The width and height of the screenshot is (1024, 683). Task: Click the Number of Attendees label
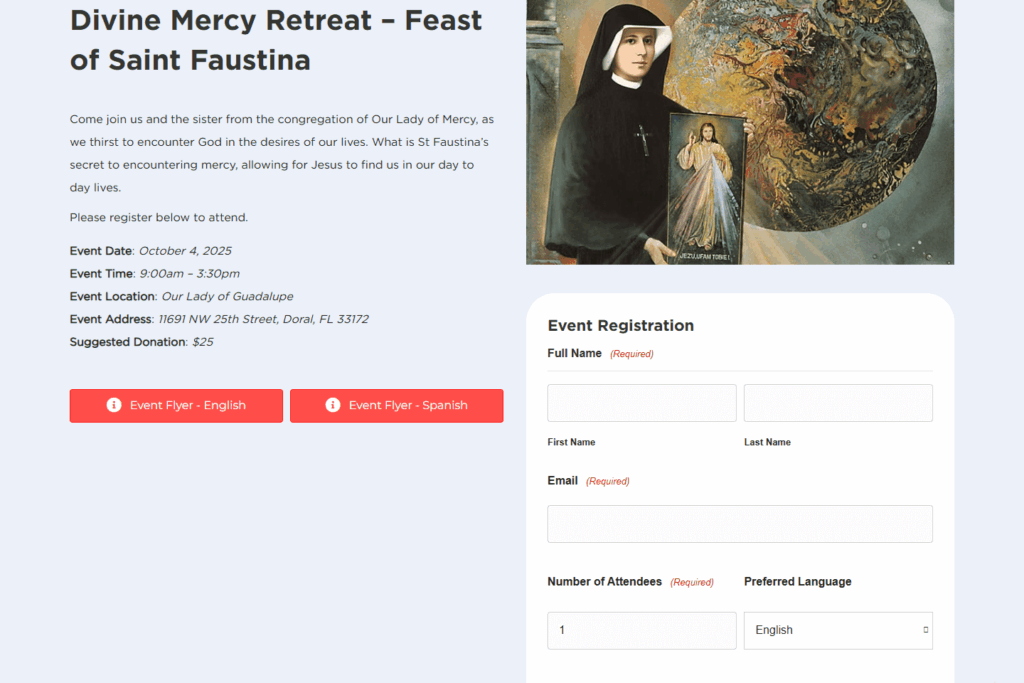[605, 582]
